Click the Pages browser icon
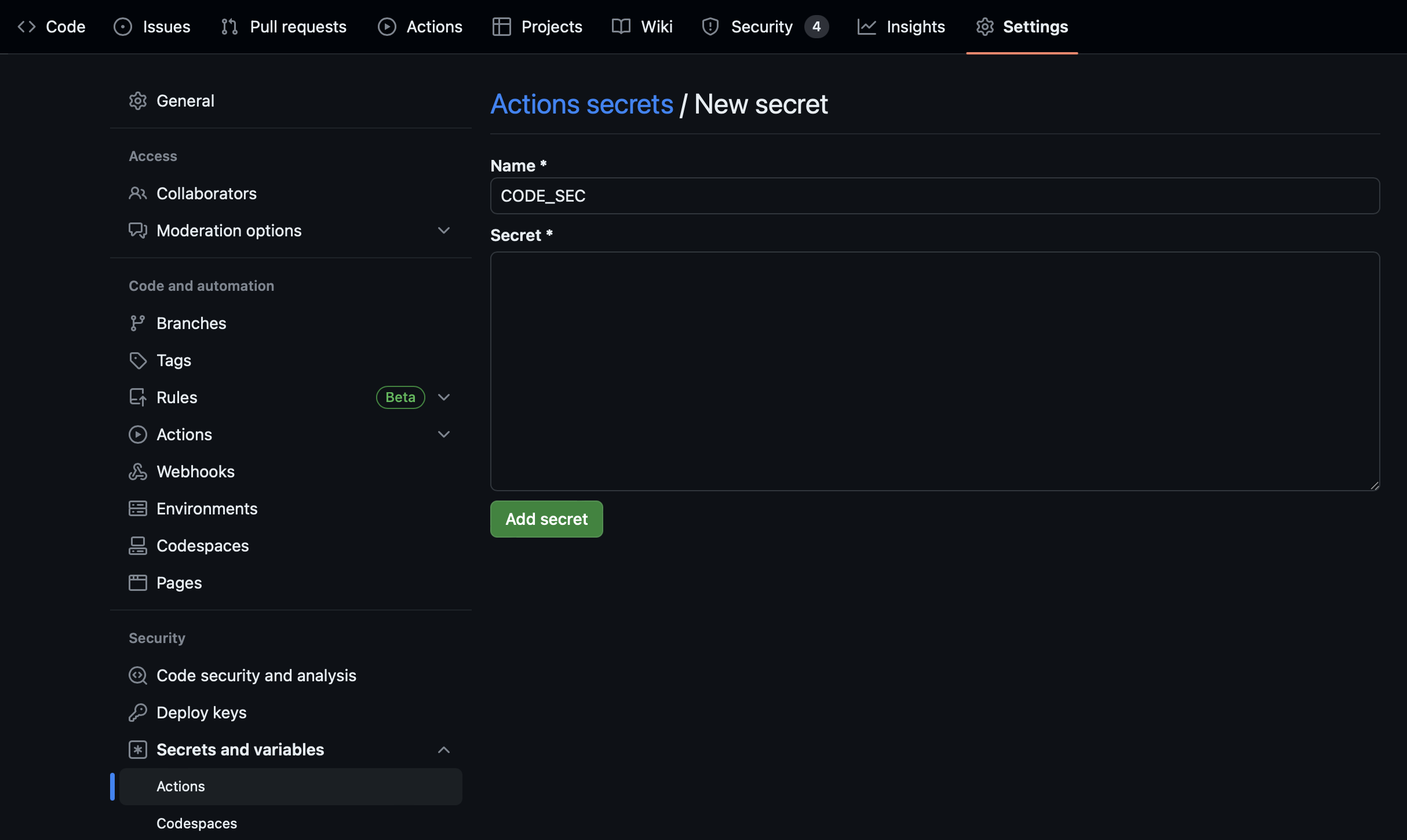The width and height of the screenshot is (1407, 840). point(137,583)
